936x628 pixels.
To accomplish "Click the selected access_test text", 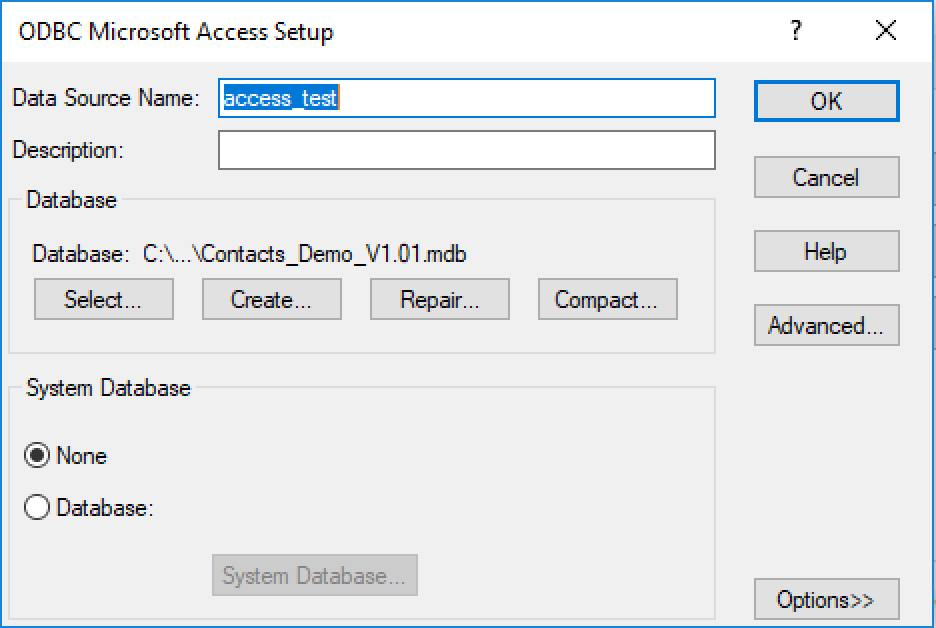I will coord(281,98).
